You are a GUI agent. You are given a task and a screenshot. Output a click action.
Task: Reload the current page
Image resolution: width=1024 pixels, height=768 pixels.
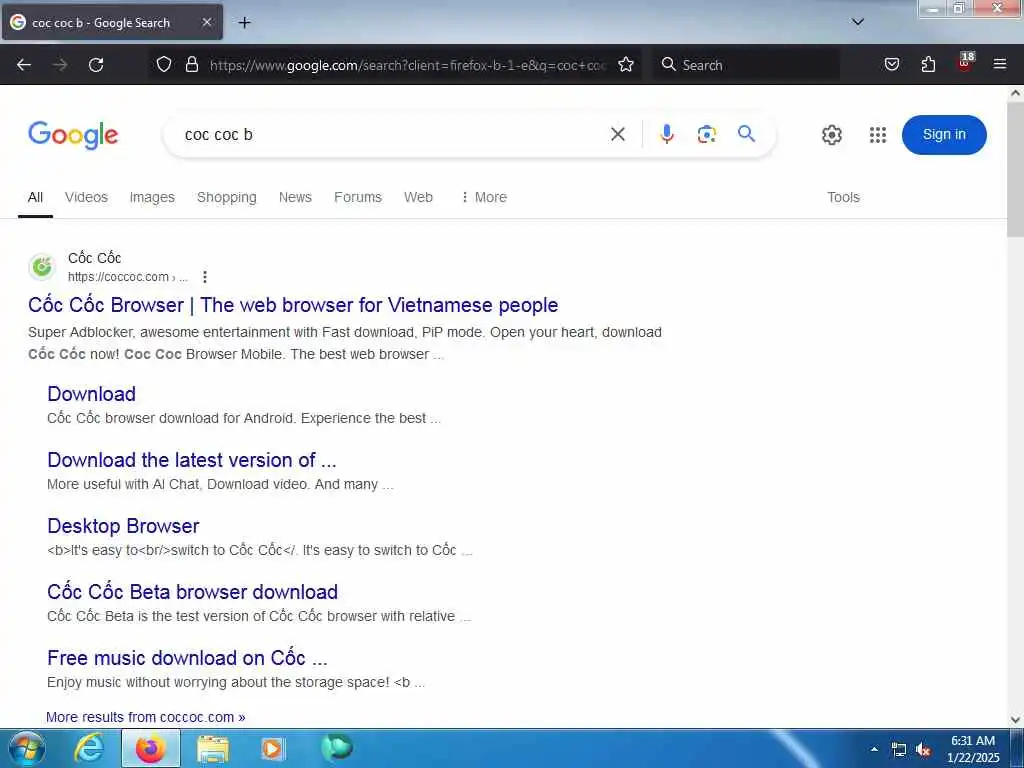(96, 65)
